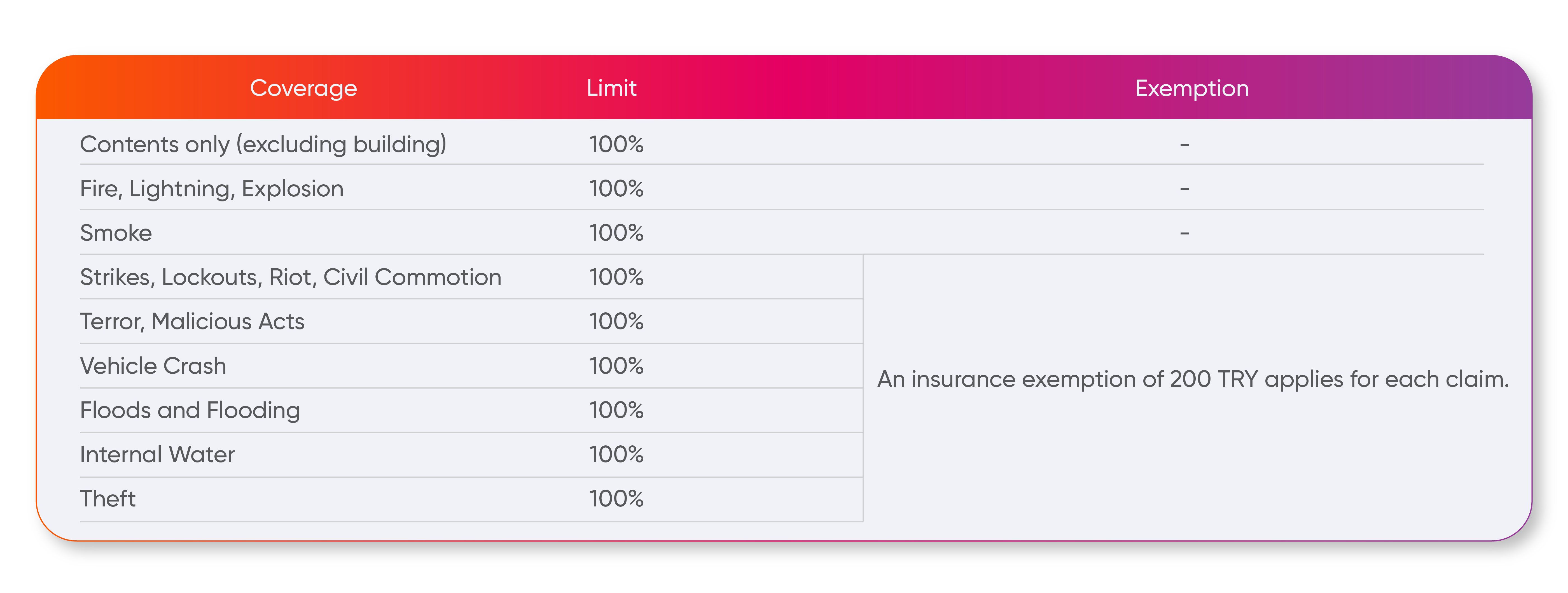The image size is (1568, 593).
Task: Click the Coverage column header
Action: (x=303, y=88)
